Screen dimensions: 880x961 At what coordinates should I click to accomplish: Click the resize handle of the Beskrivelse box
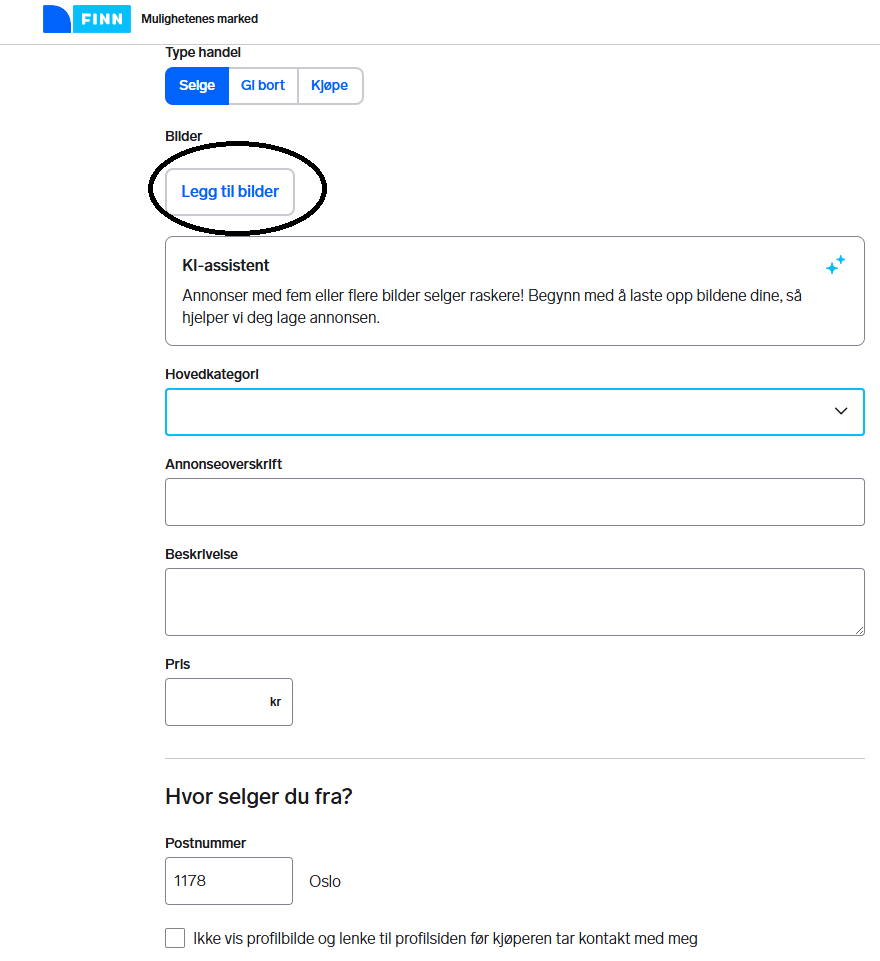point(859,630)
